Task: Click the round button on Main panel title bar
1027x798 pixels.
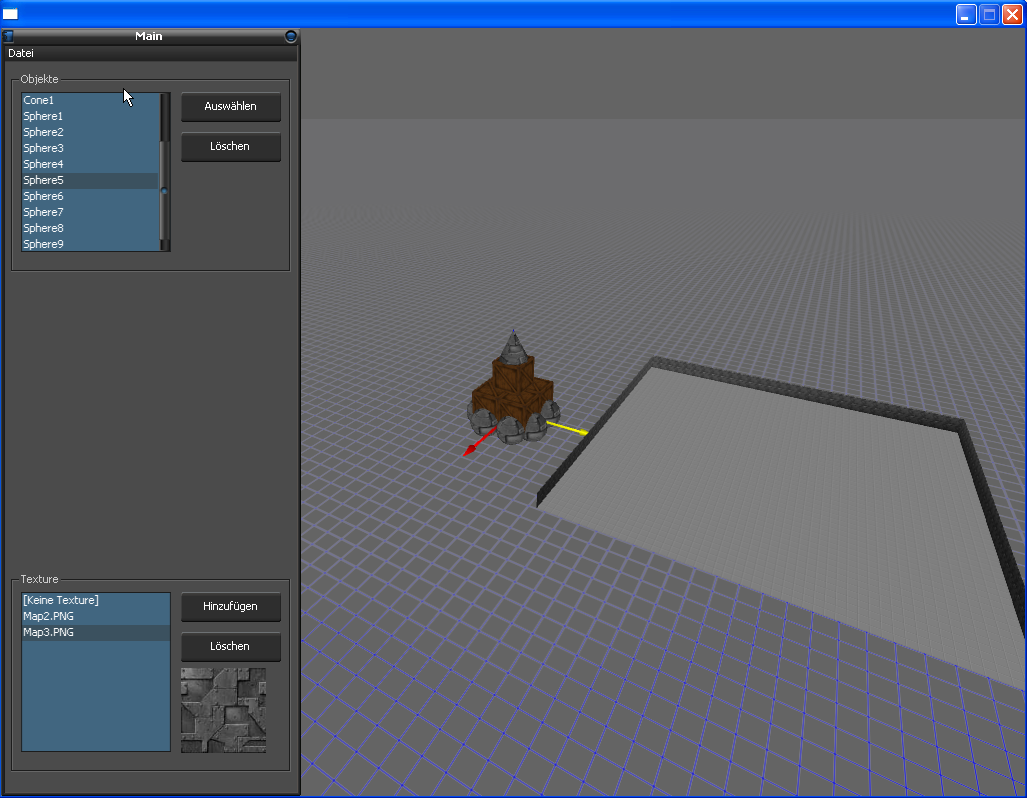Action: click(291, 36)
